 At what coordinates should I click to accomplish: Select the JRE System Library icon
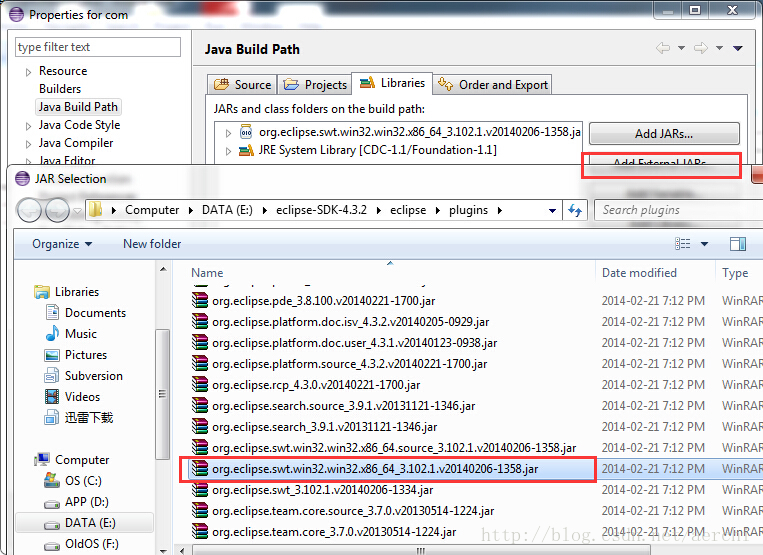pyautogui.click(x=246, y=150)
